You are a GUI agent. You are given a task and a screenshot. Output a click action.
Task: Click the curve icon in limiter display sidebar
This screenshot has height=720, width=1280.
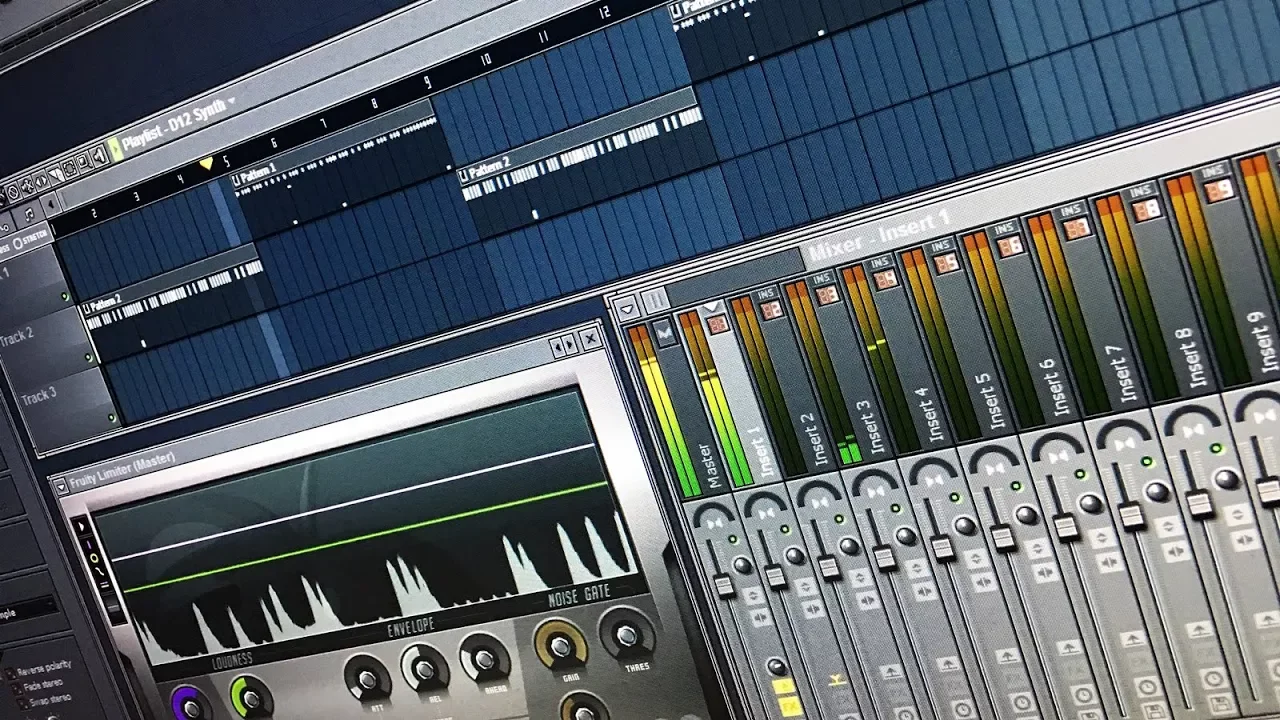pos(100,570)
